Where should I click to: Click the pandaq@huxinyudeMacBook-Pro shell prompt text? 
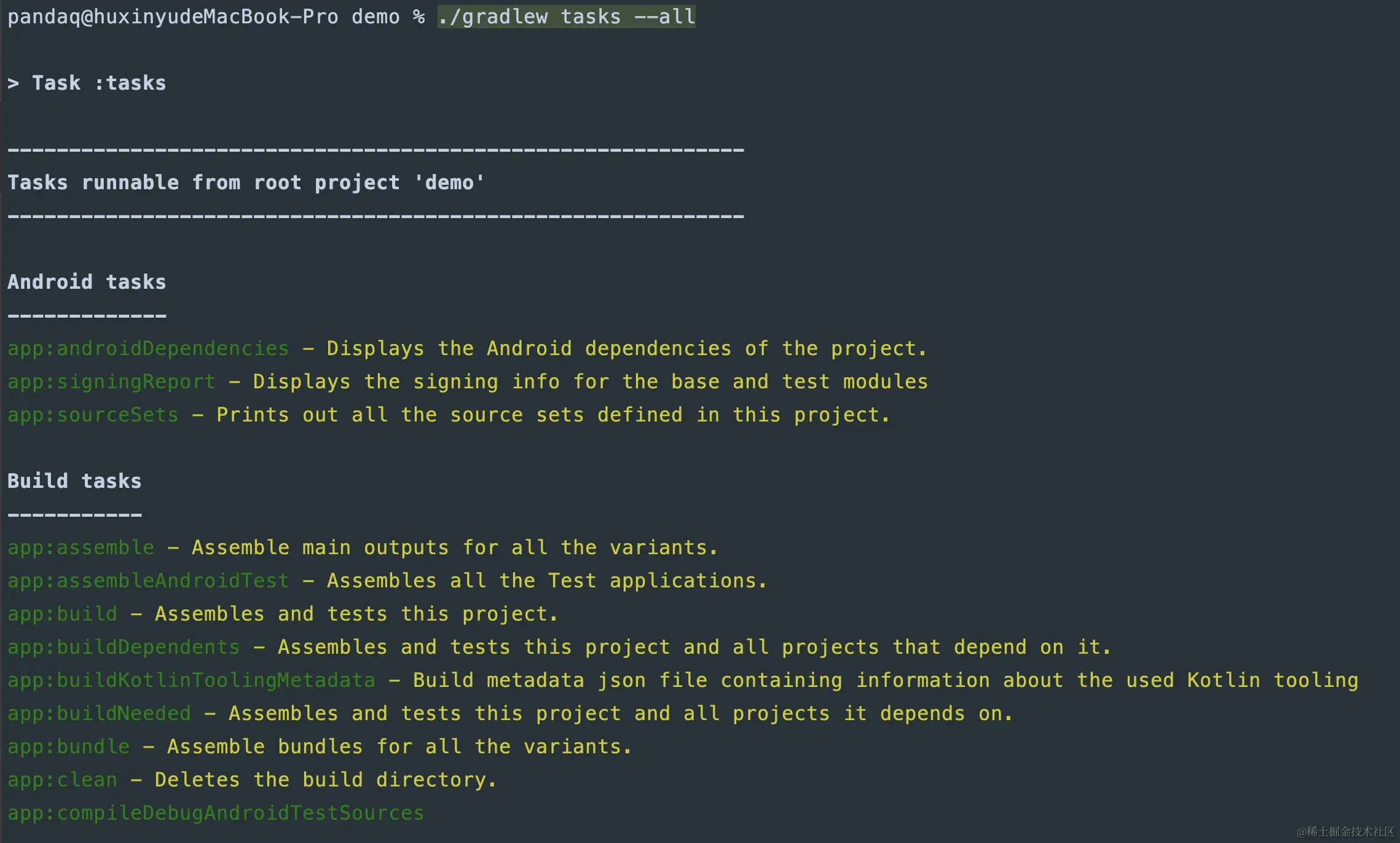click(x=173, y=17)
